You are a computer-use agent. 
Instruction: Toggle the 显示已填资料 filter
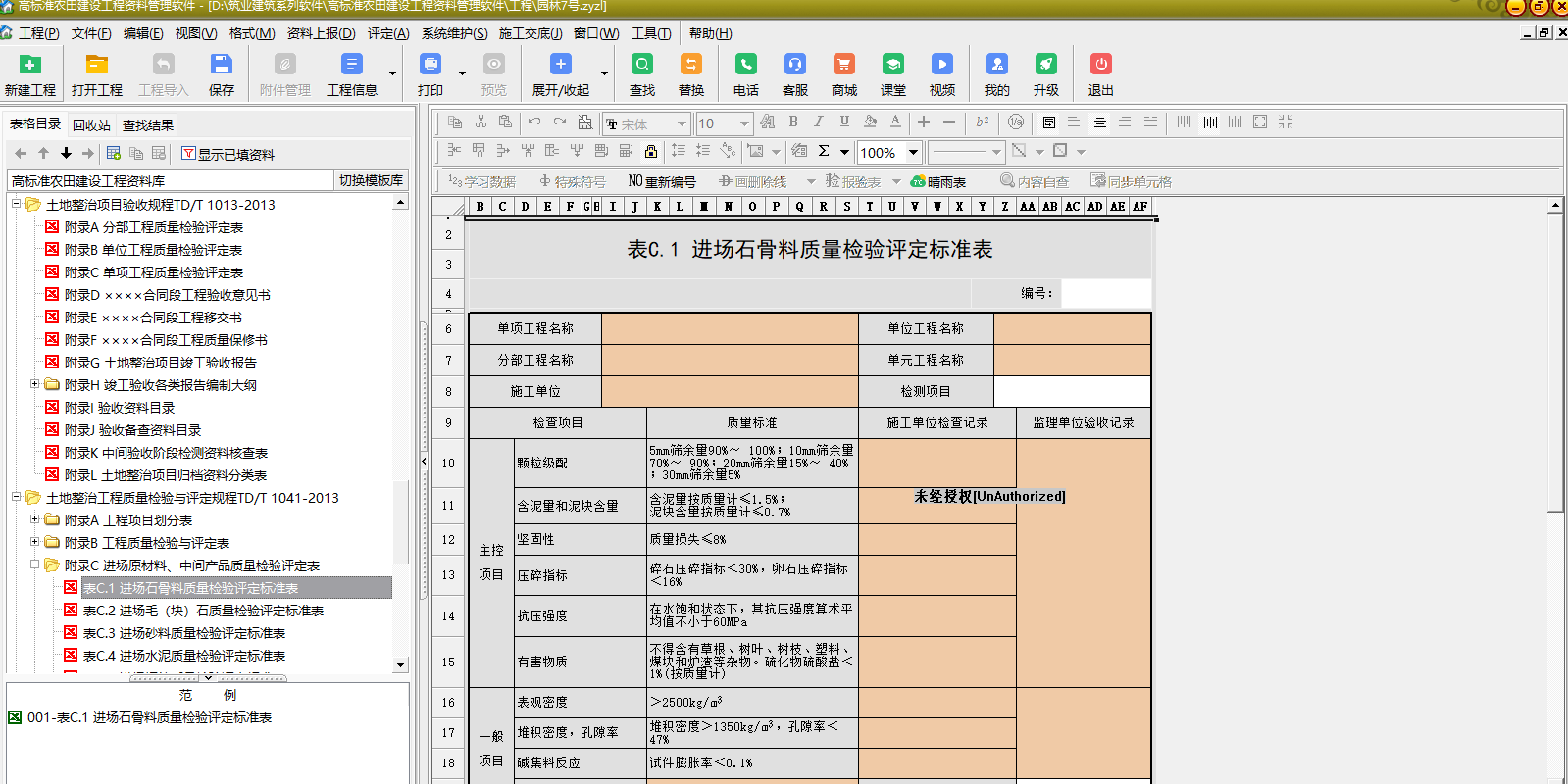pyautogui.click(x=228, y=154)
